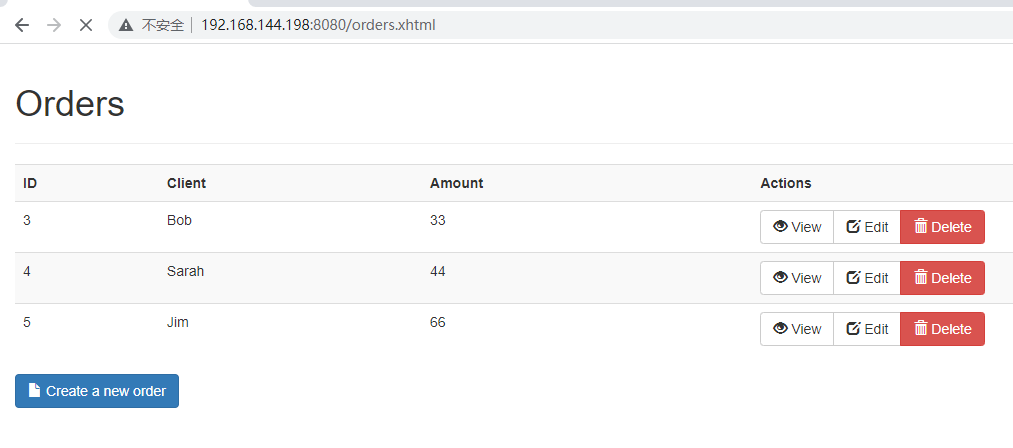Image resolution: width=1013 pixels, height=448 pixels.
Task: Delete order 4 for Sarah
Action: tap(942, 278)
